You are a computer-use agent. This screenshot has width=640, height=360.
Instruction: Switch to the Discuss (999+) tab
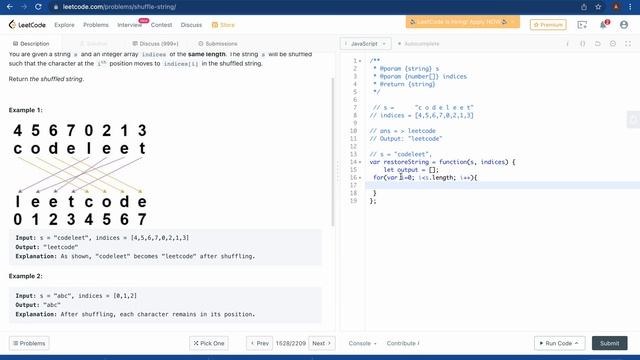(x=156, y=44)
